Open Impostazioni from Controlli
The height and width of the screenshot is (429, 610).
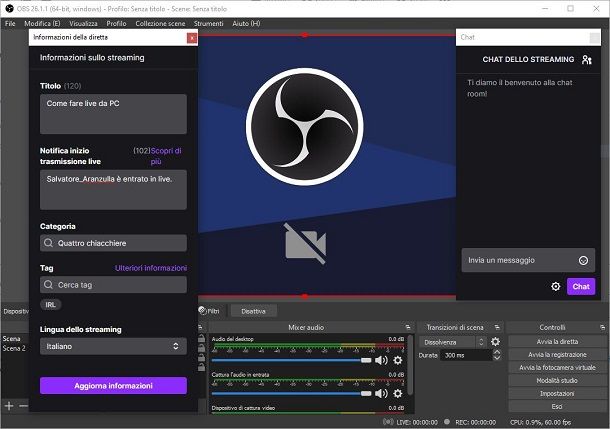557,394
